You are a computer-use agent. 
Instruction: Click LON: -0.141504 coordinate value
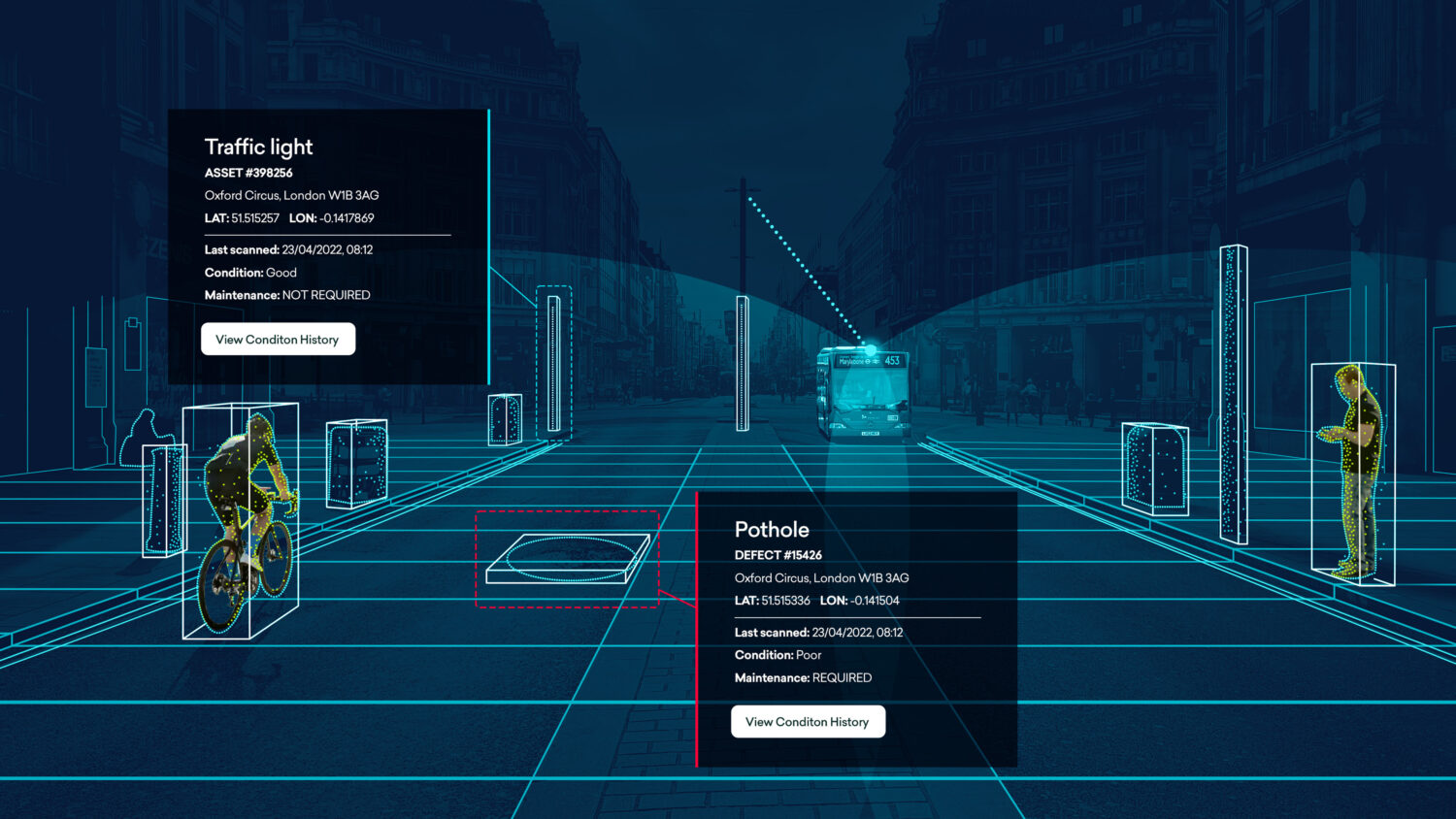859,601
